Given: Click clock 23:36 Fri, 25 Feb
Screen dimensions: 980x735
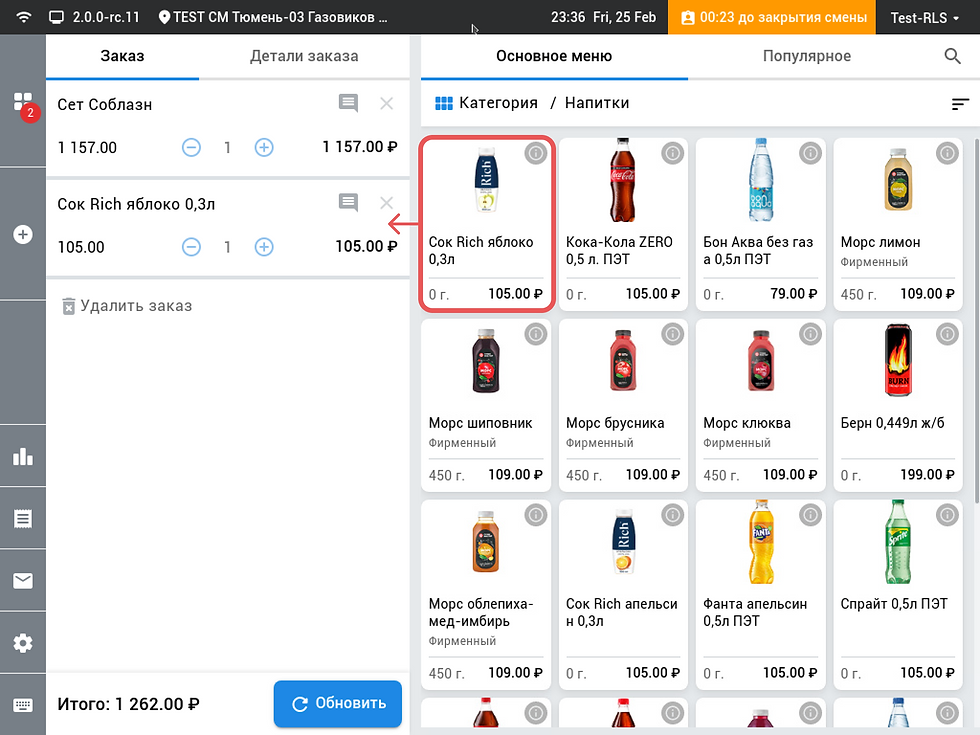Looking at the screenshot, I should tap(603, 18).
